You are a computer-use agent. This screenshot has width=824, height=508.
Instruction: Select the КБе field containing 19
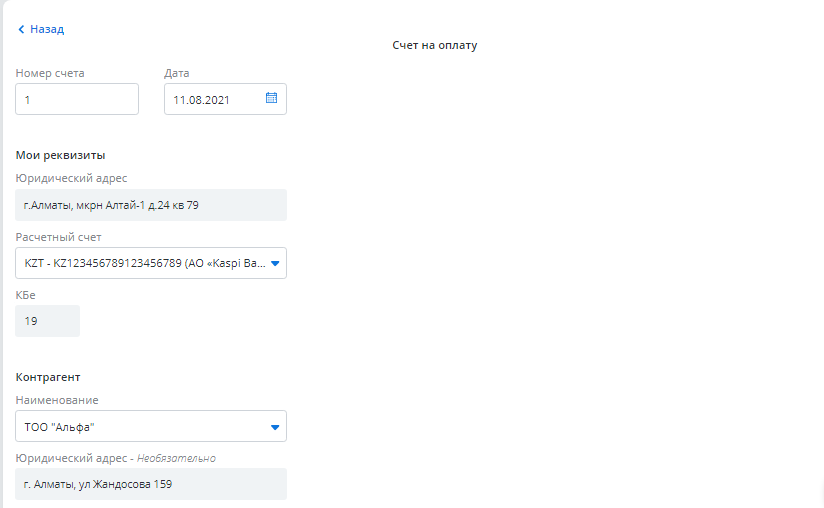click(47, 321)
